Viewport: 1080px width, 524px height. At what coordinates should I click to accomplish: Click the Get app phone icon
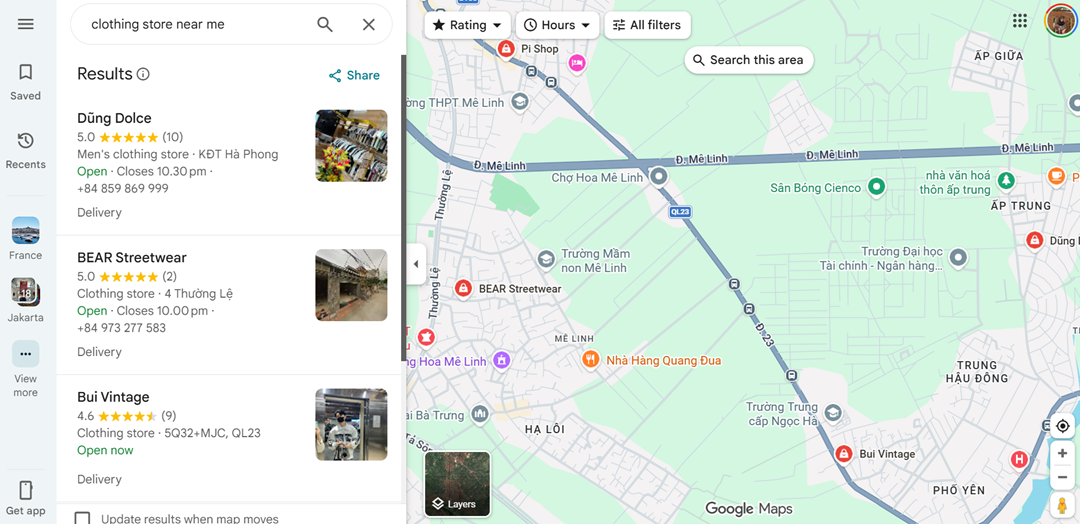pos(25,490)
